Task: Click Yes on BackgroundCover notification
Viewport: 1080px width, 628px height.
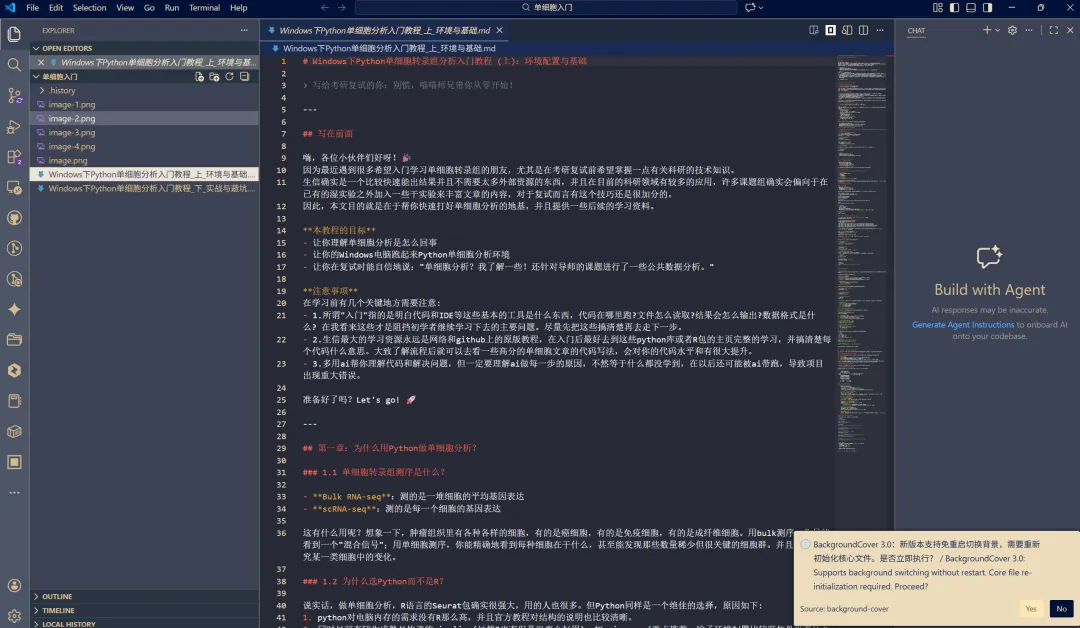Action: [x=1031, y=609]
